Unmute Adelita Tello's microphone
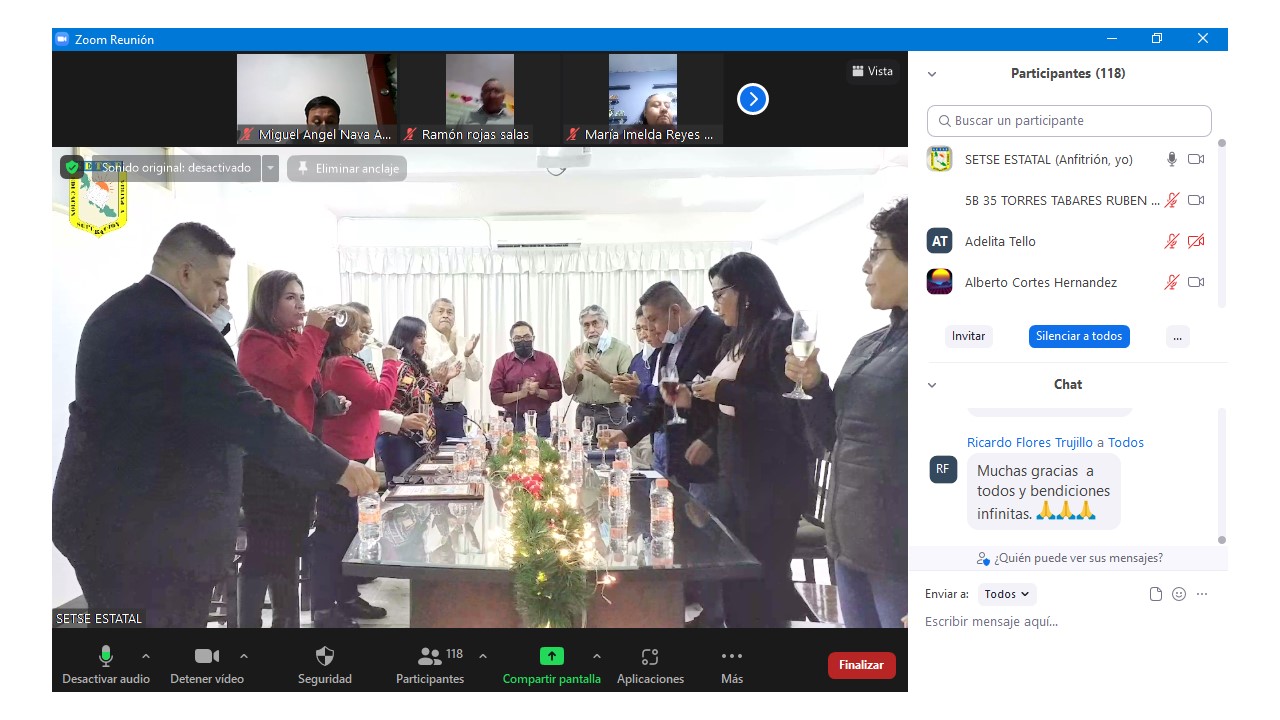The image size is (1280, 720). (1171, 241)
